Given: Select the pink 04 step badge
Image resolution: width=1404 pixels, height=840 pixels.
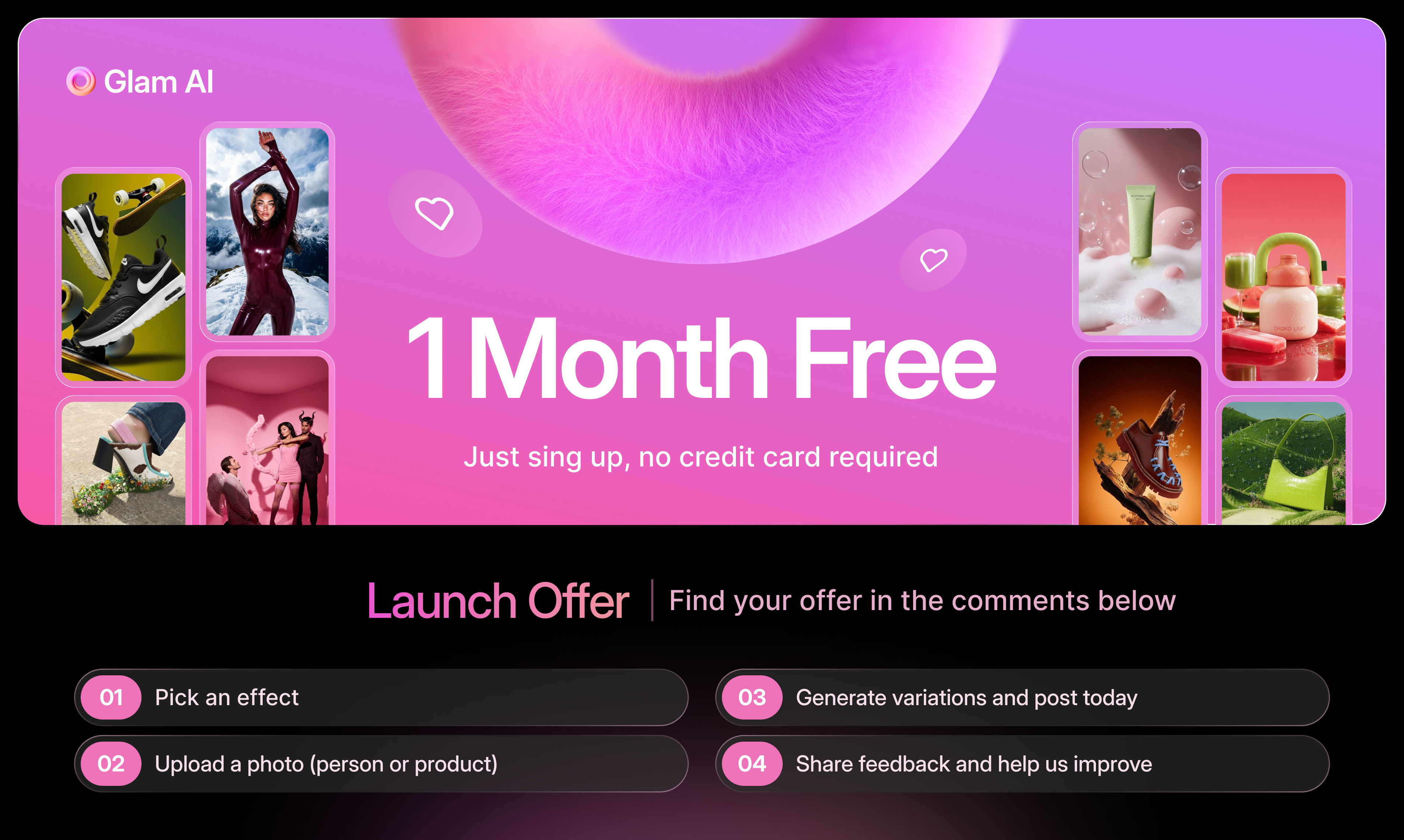Looking at the screenshot, I should [x=752, y=764].
